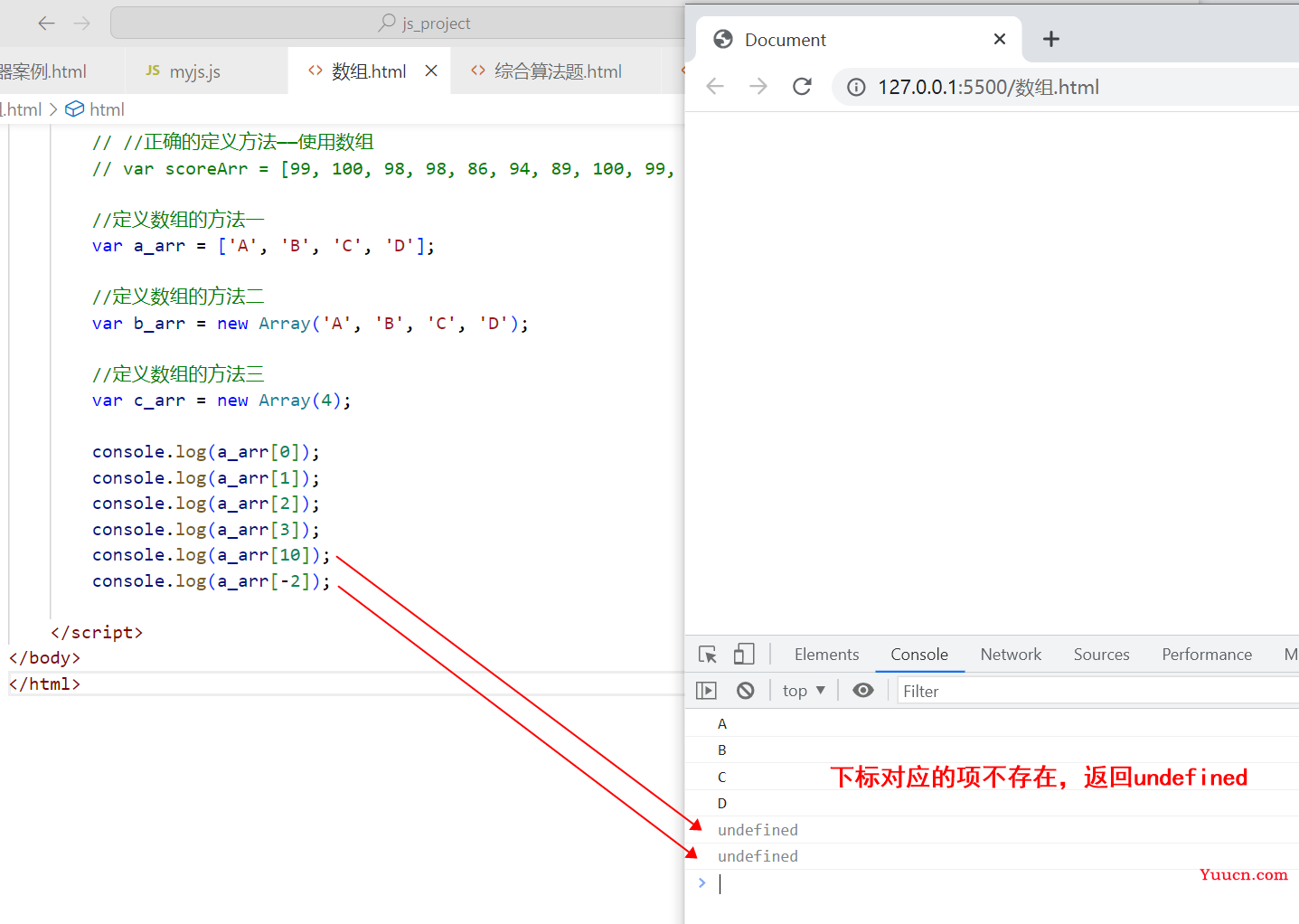Screen dimensions: 1299x924
Task: Select the console output line 'D'
Action: tap(992, 803)
